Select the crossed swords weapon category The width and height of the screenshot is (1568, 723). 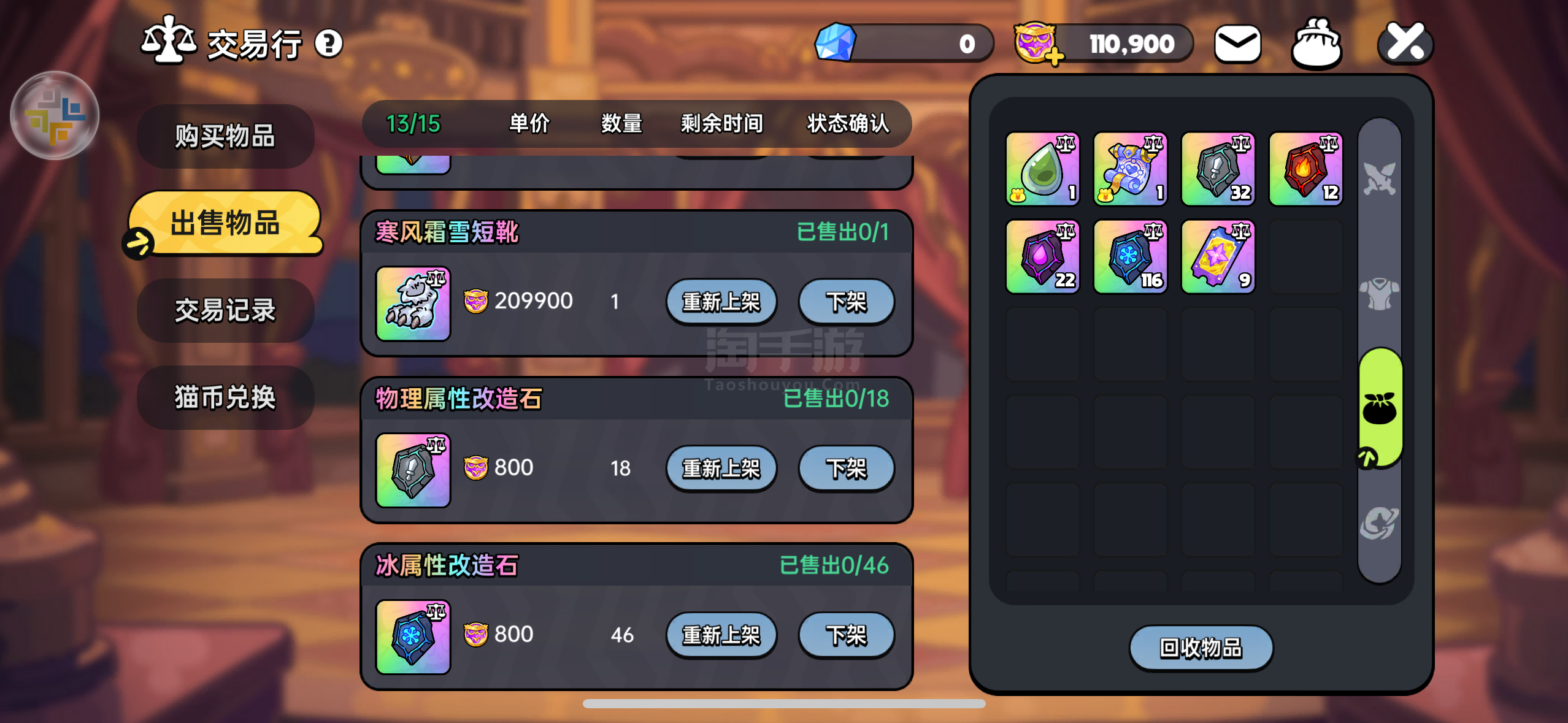pos(1380,178)
